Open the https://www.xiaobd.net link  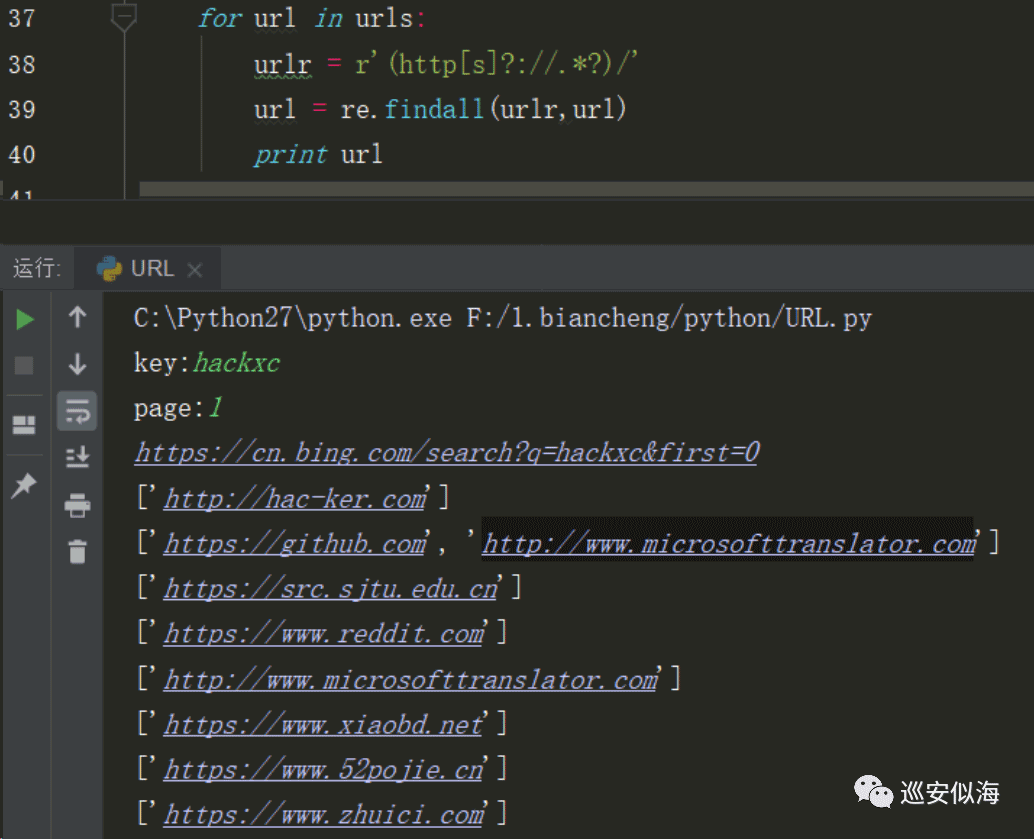[324, 725]
